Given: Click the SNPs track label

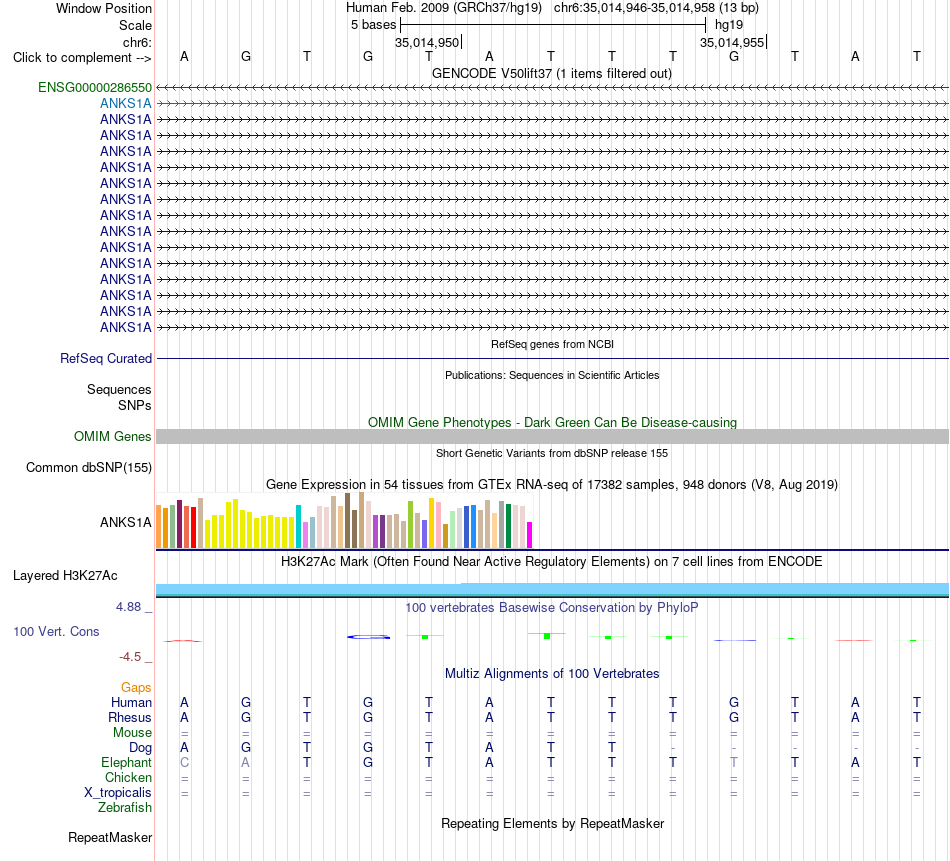Looking at the screenshot, I should click(x=135, y=405).
